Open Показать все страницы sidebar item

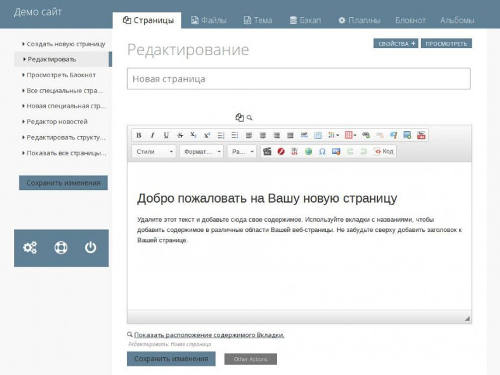coord(64,153)
